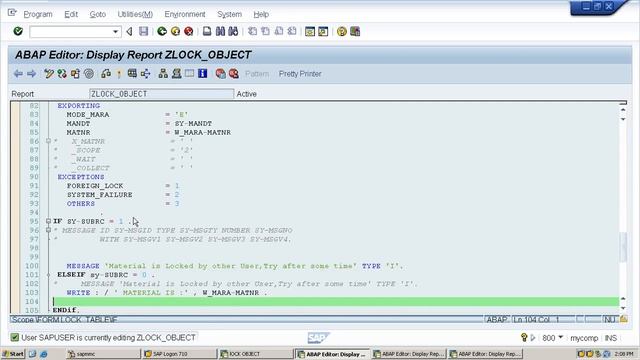Click the Find Next binoculars icon
This screenshot has width=640, height=360.
233,31
